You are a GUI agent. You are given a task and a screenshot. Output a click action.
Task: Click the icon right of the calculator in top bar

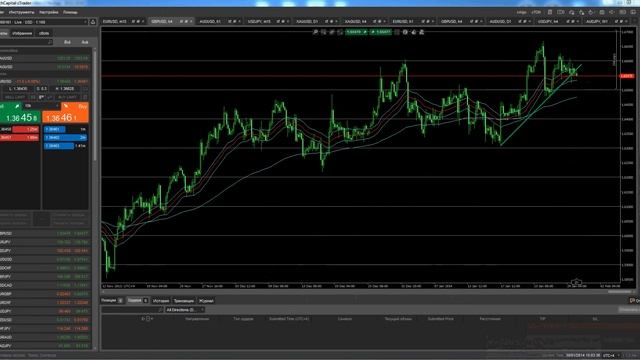tap(561, 12)
